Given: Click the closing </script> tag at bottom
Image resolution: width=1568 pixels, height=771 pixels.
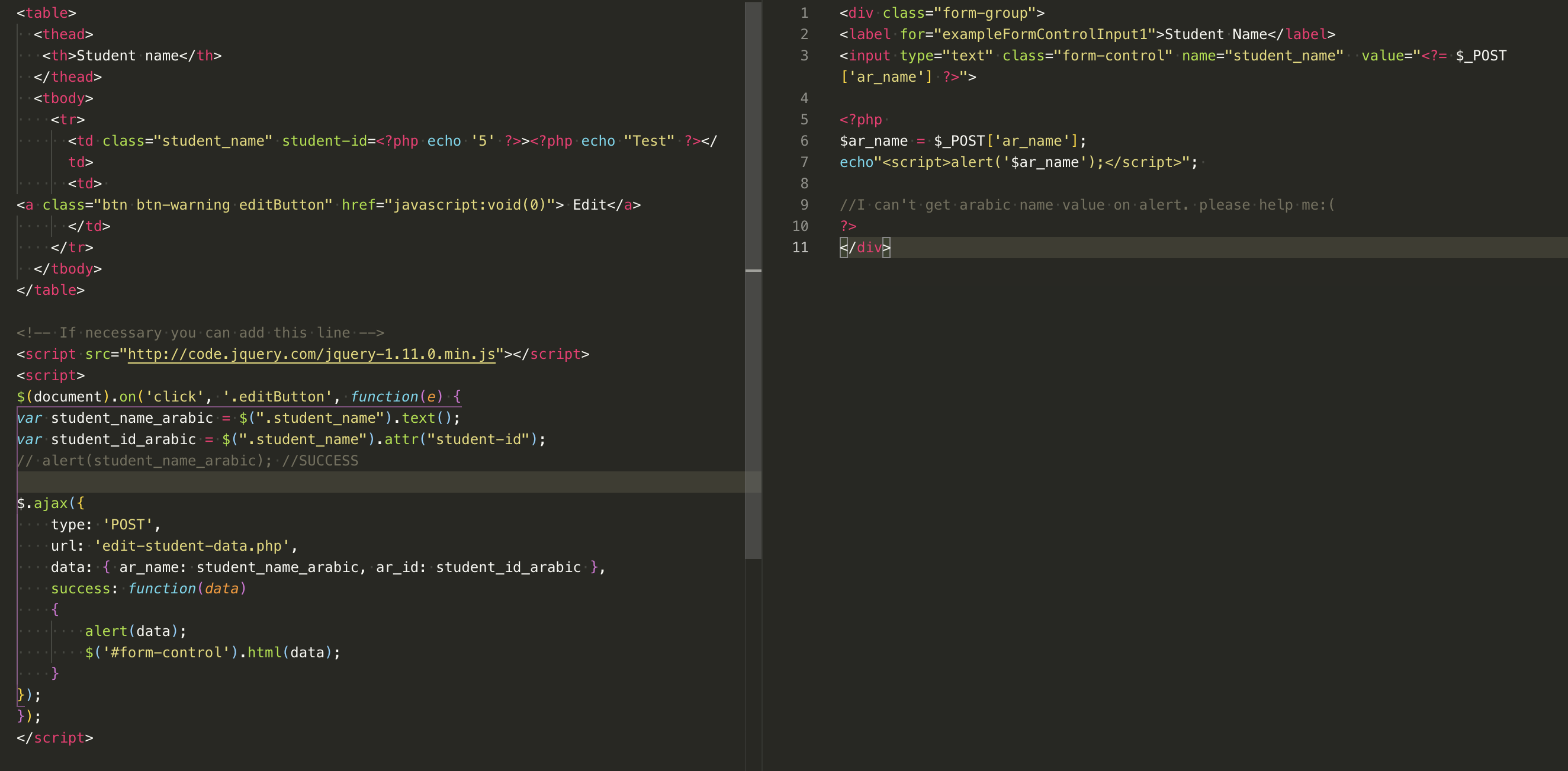Looking at the screenshot, I should (55, 737).
